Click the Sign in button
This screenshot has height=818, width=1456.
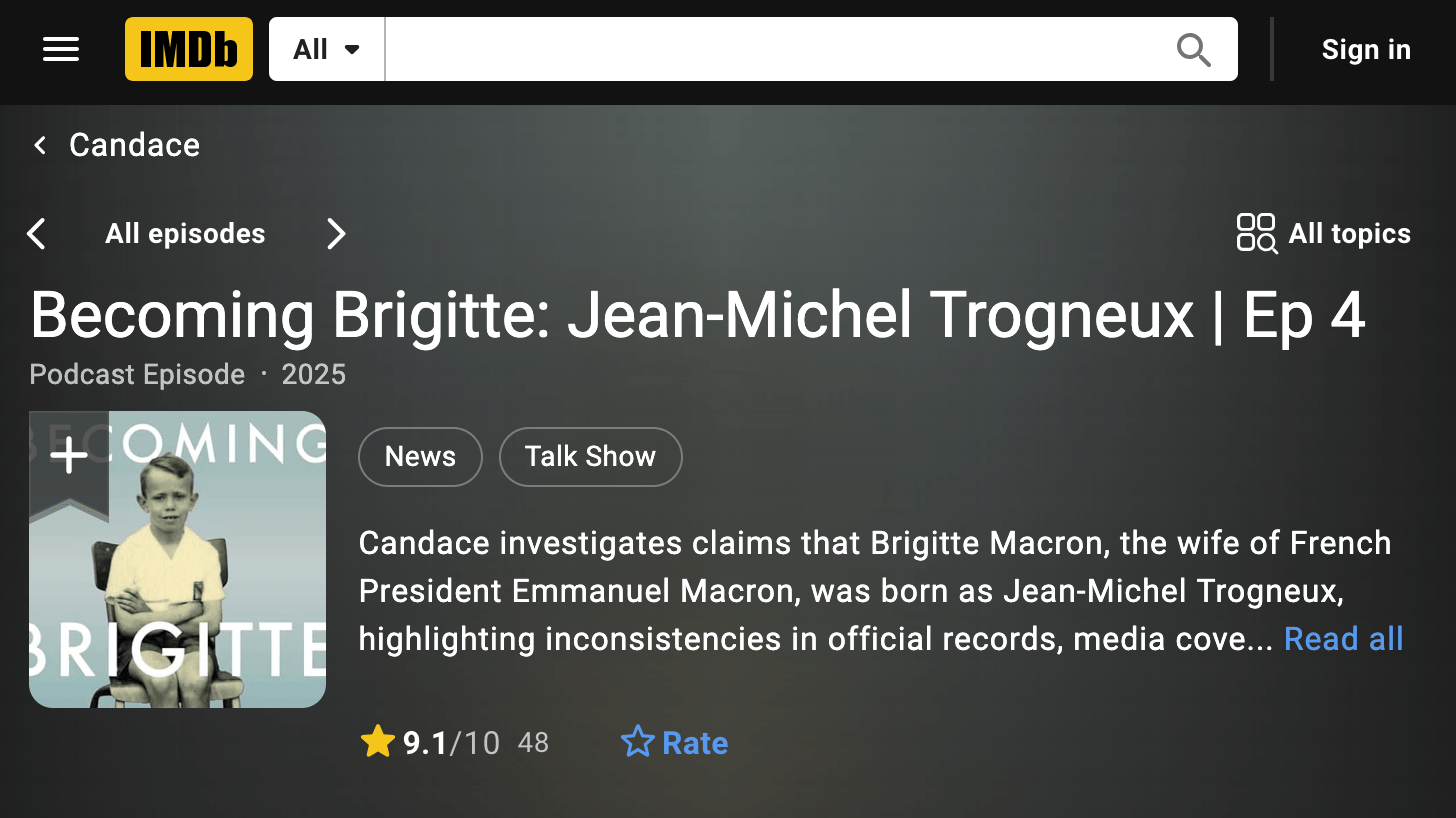(x=1365, y=49)
